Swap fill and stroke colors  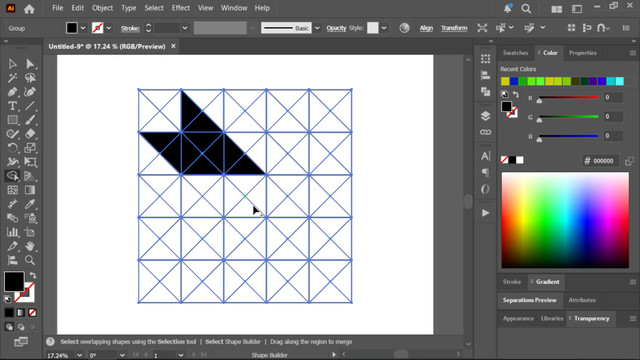pos(33,276)
